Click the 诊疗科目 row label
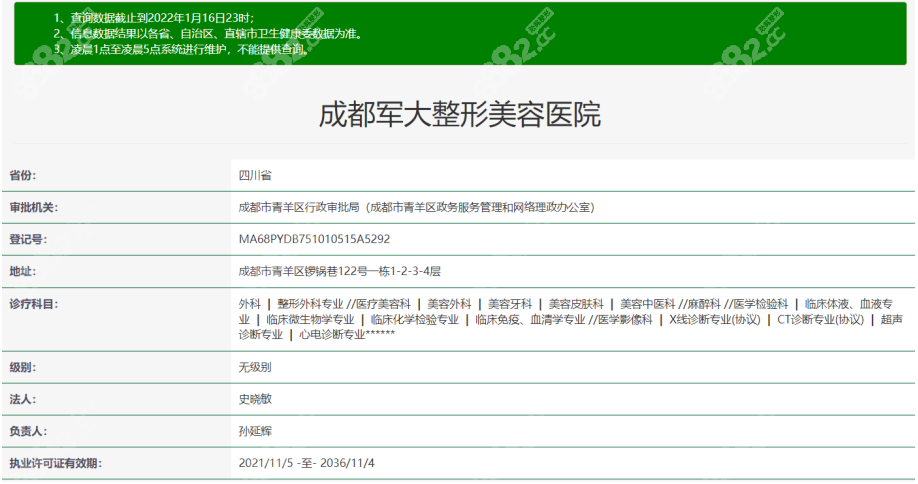This screenshot has width=918, height=484. point(33,304)
